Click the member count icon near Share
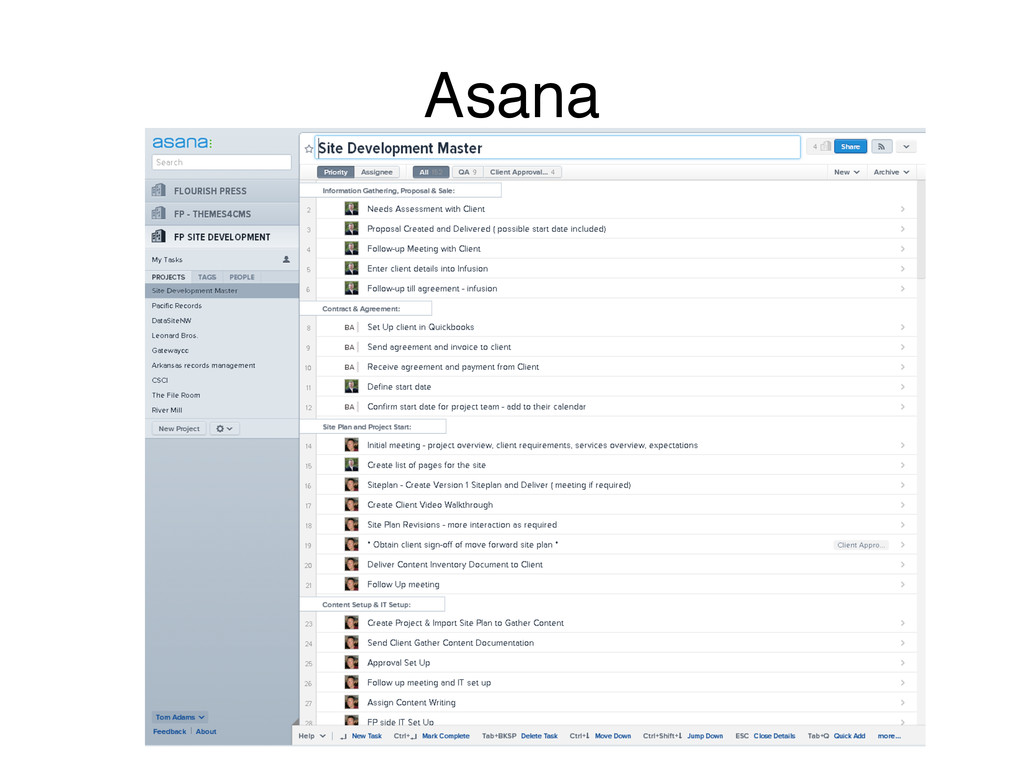Viewport: 1024px width, 768px height. click(x=822, y=147)
